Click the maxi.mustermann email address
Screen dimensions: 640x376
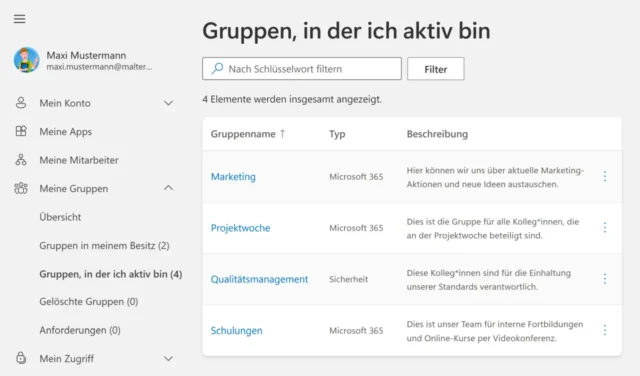[x=99, y=67]
